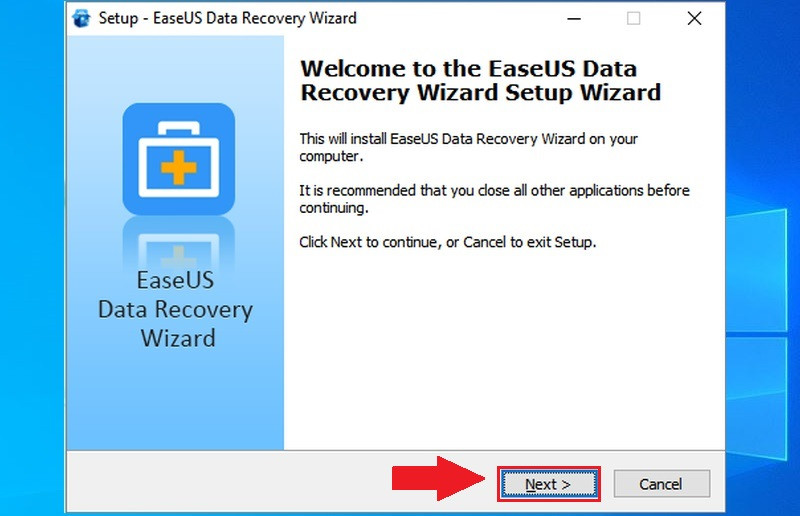Click the faded reflection of the kit logo
Viewport: 800px width, 516px height.
(x=179, y=242)
